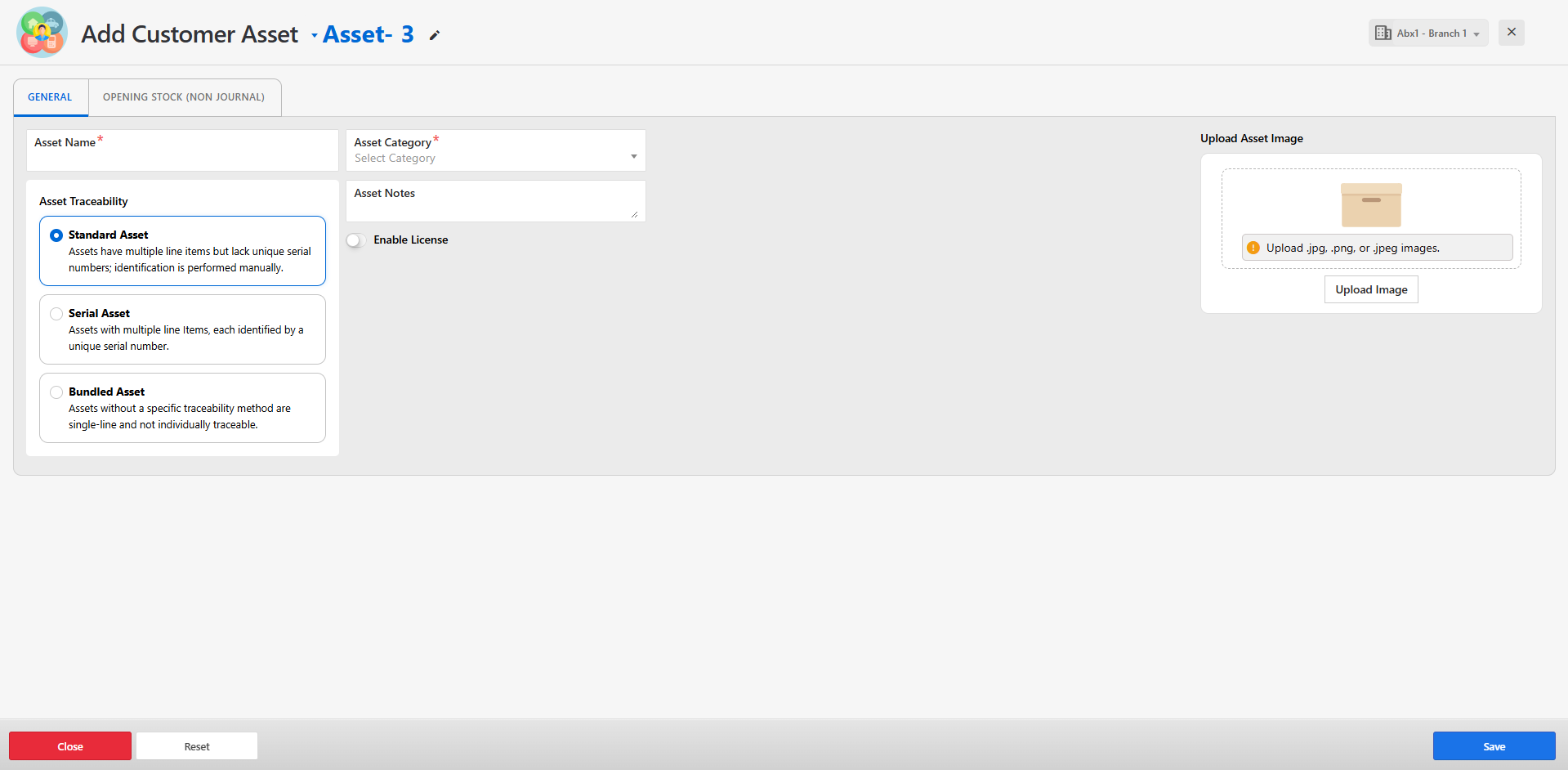Switch to the General tab
1568x770 pixels.
pos(50,97)
